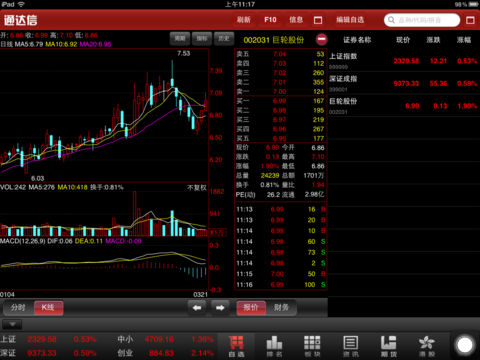Open the 板块 sector grid icon
The height and width of the screenshot is (360, 480).
coord(312,346)
